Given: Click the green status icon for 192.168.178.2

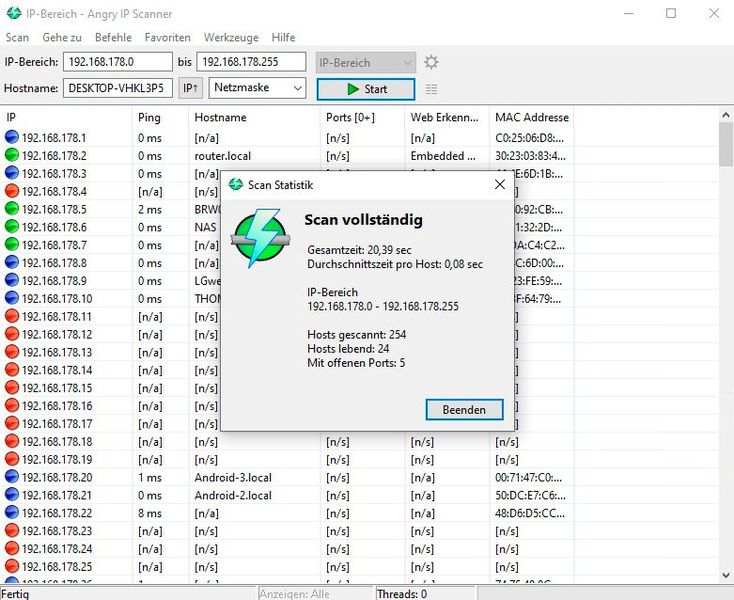Looking at the screenshot, I should [x=12, y=155].
